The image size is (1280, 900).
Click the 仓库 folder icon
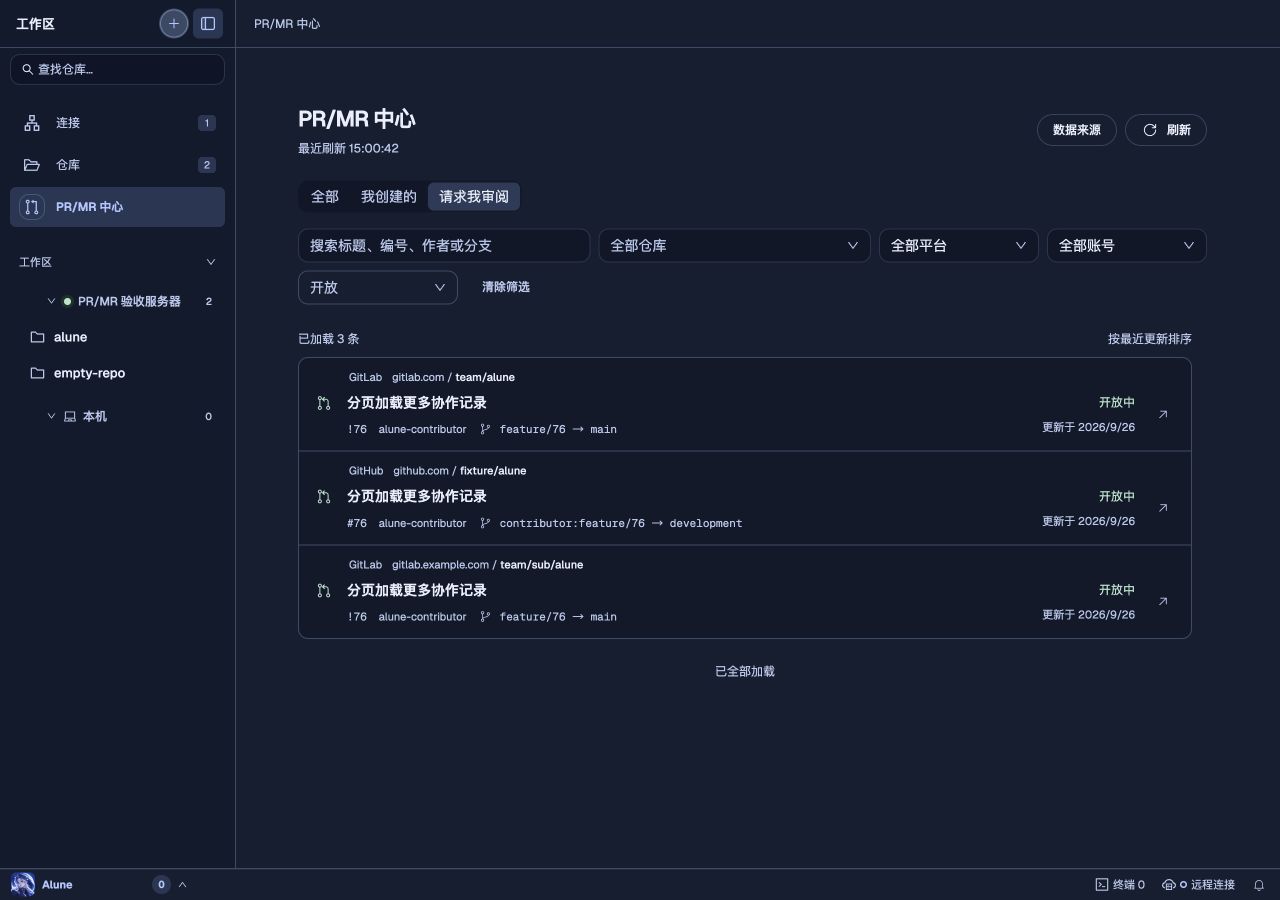coord(32,165)
